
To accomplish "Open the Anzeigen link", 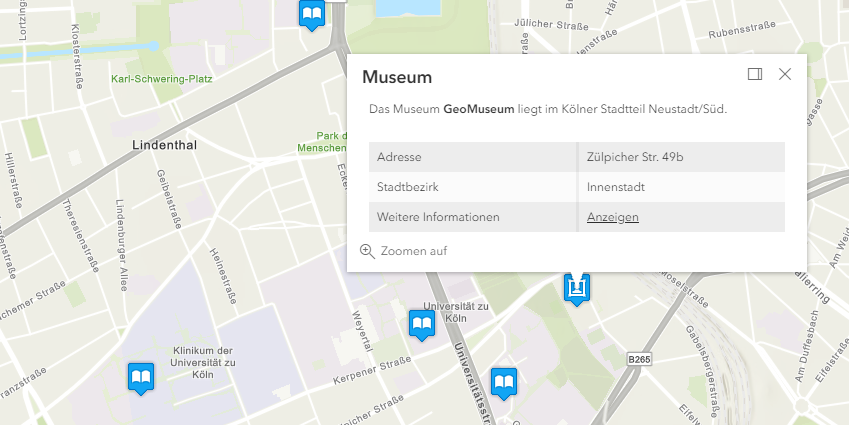I will [613, 217].
